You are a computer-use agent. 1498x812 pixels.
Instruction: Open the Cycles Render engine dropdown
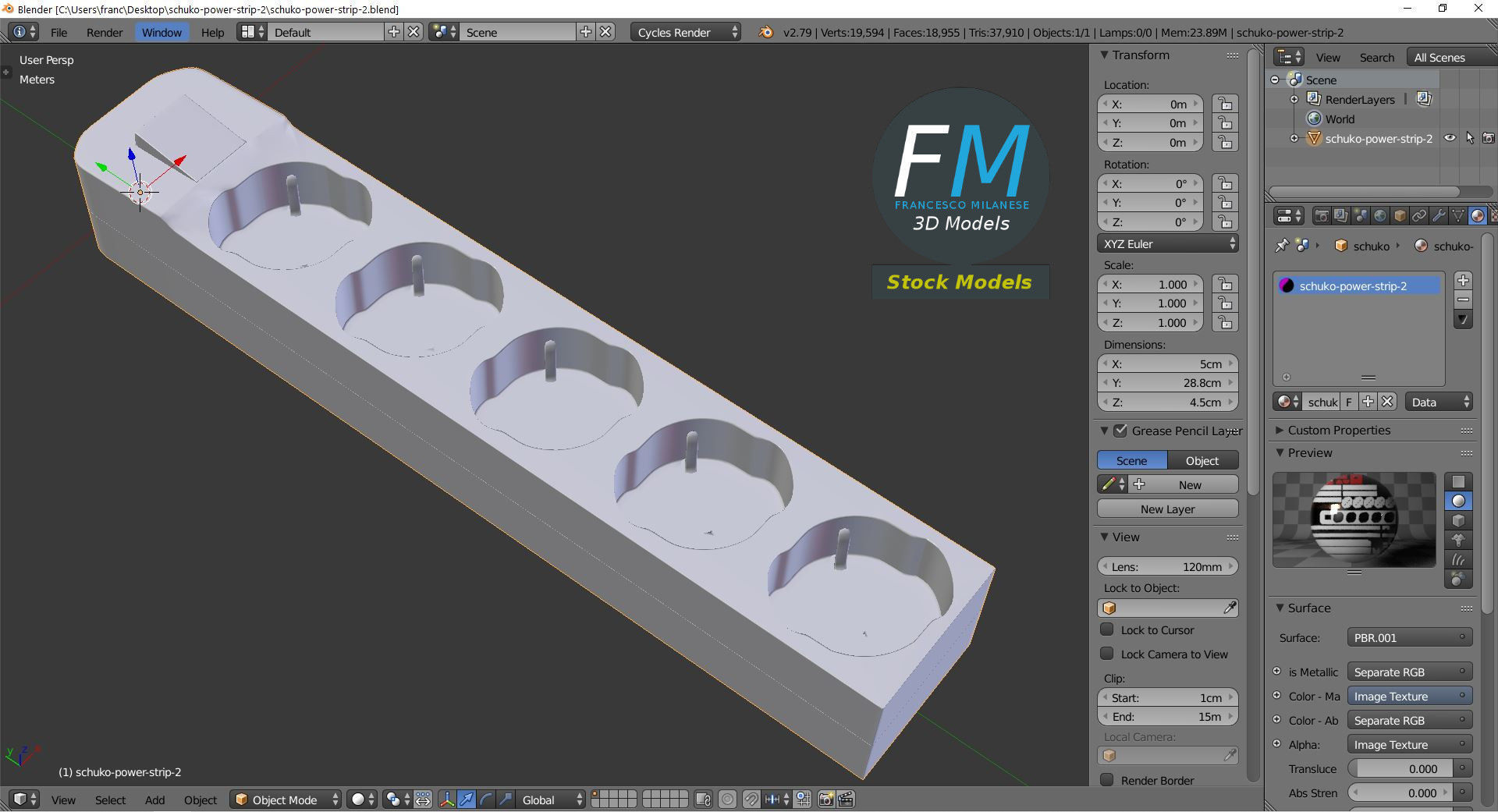686,32
